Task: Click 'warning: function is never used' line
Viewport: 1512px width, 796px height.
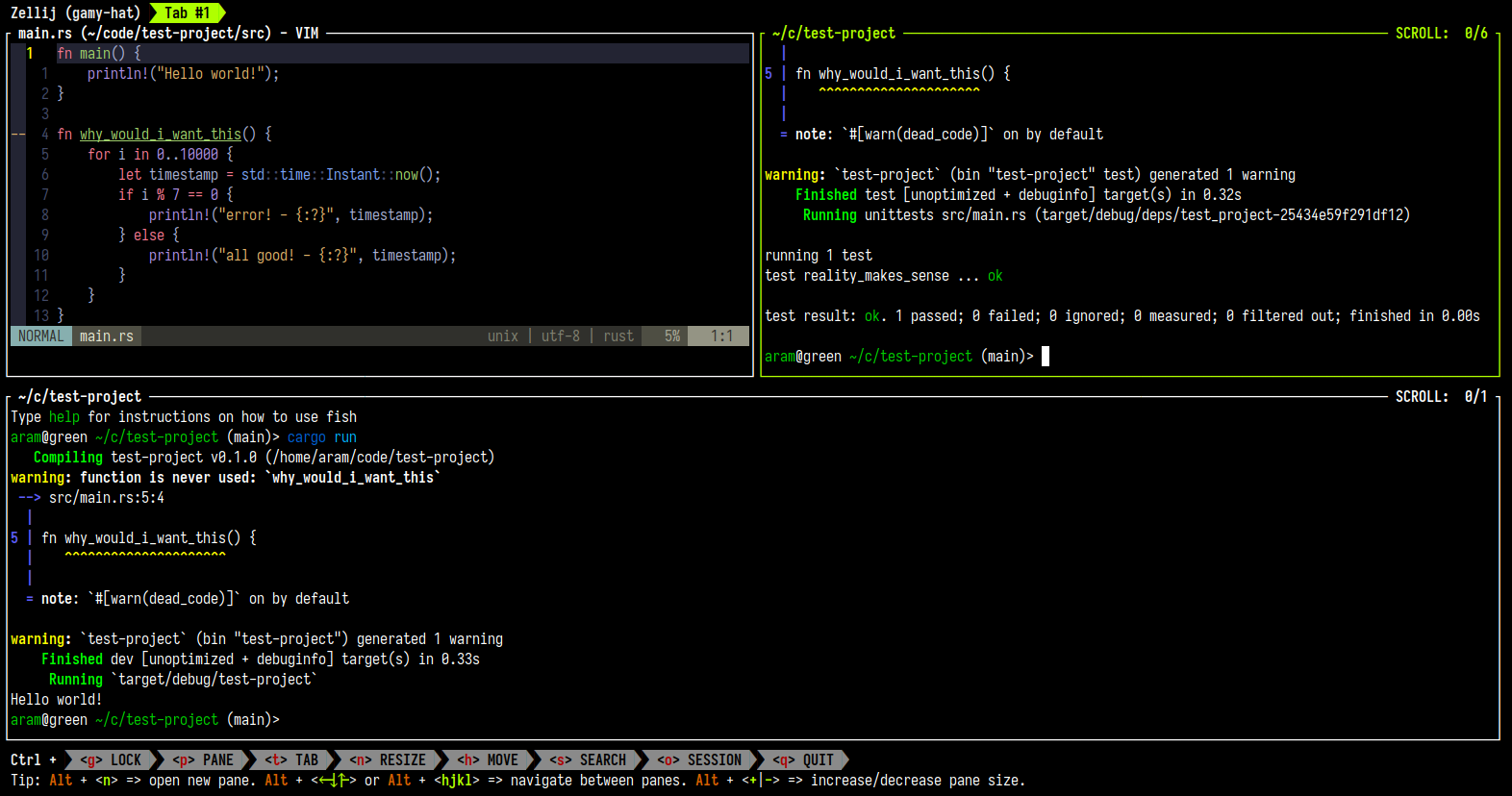Action: (225, 477)
